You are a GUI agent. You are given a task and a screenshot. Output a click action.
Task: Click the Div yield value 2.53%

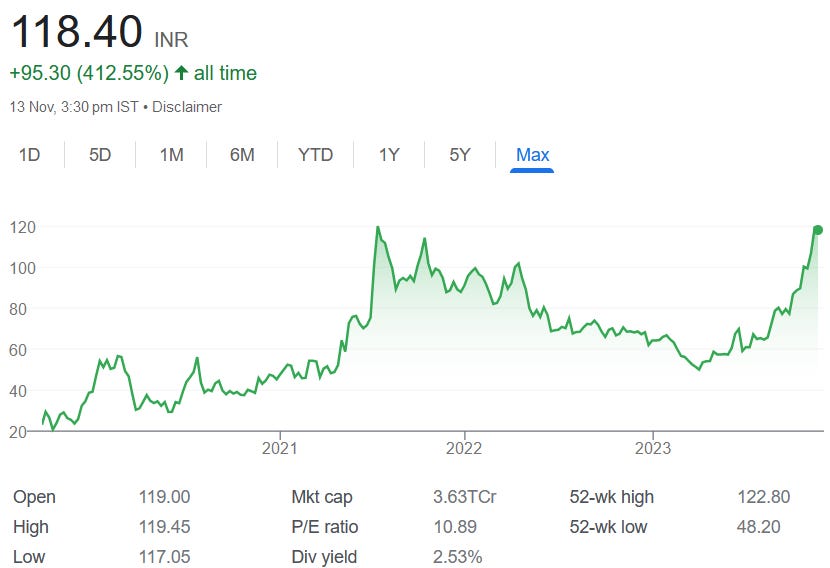(x=457, y=557)
